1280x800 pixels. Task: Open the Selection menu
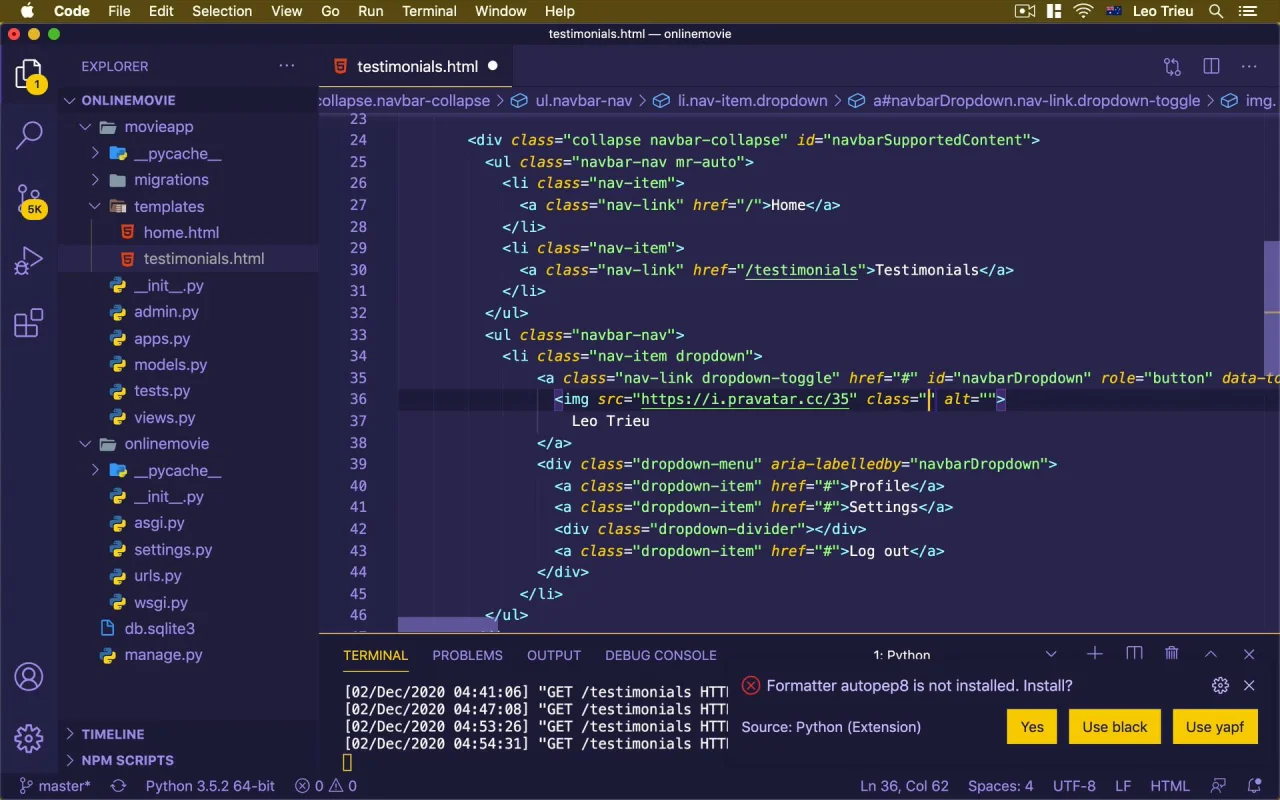(222, 11)
